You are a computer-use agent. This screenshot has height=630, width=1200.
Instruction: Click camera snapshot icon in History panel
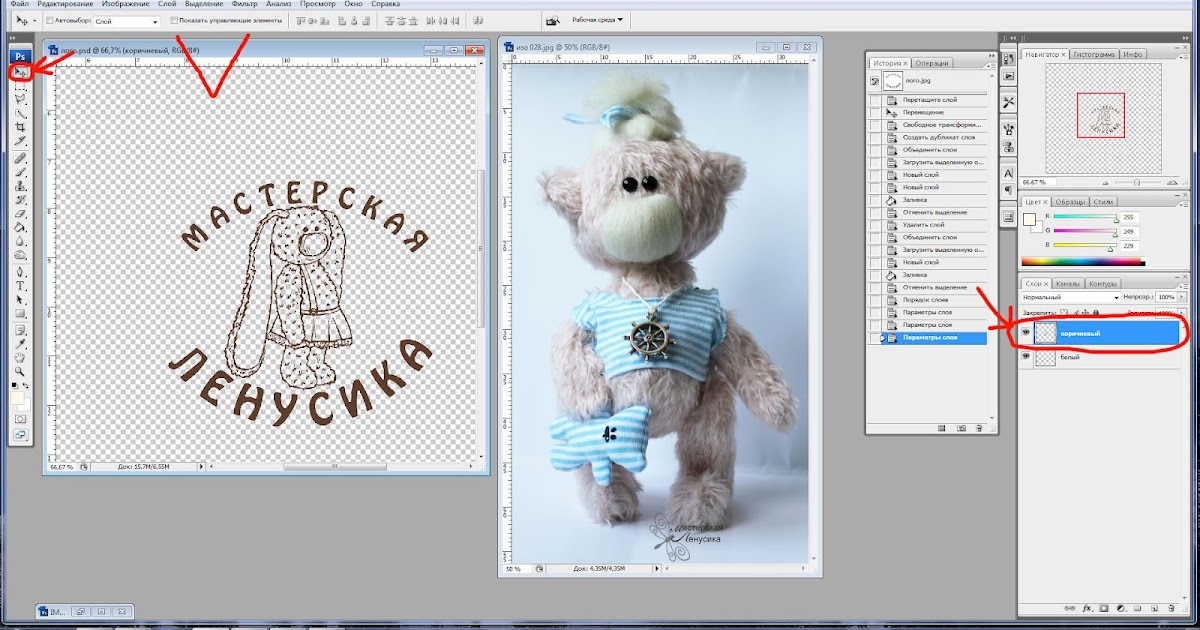(x=960, y=428)
